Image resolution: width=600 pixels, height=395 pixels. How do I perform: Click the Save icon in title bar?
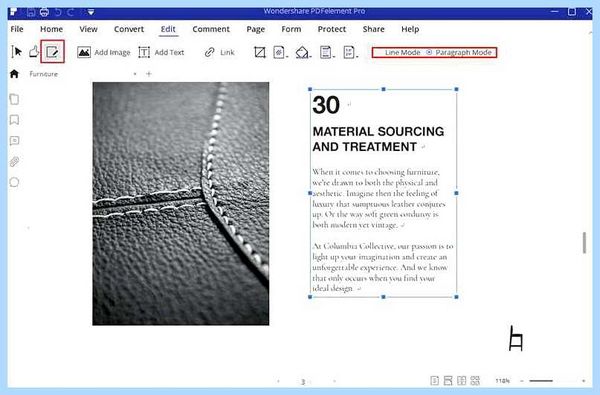click(x=31, y=12)
